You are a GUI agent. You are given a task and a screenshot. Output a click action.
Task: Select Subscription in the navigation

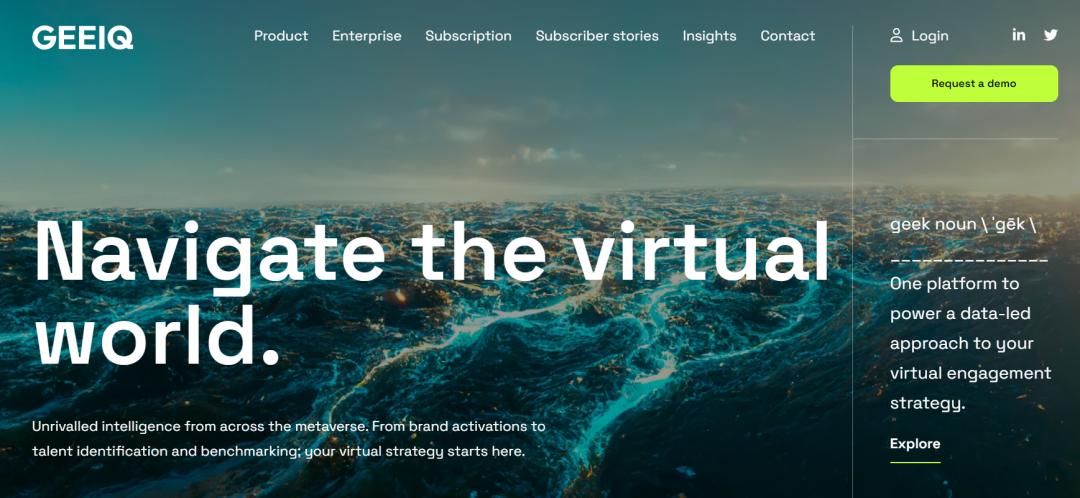click(468, 36)
